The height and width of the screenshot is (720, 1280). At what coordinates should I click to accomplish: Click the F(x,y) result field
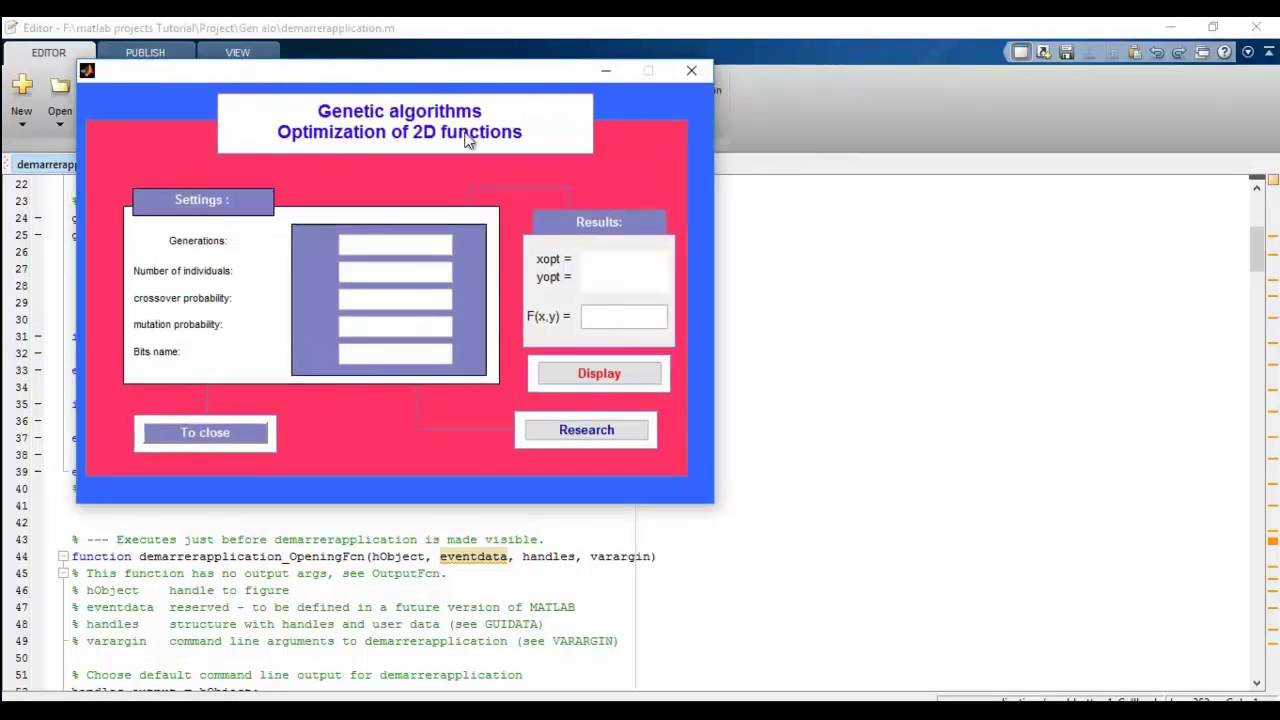click(x=624, y=317)
